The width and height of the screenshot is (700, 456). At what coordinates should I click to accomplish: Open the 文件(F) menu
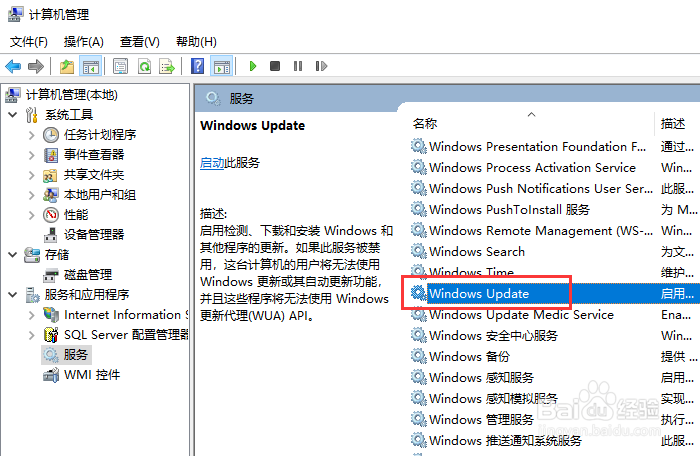pos(29,42)
